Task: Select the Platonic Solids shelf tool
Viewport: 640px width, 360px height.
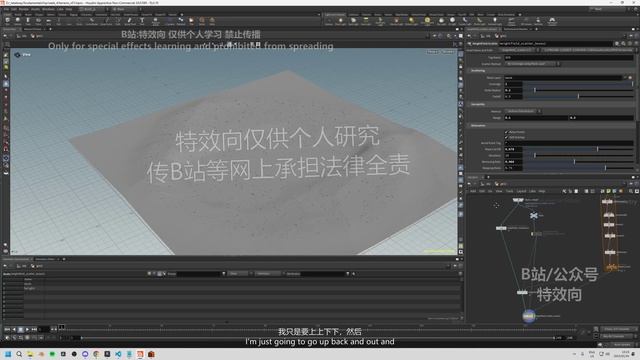Action: (x=156, y=21)
